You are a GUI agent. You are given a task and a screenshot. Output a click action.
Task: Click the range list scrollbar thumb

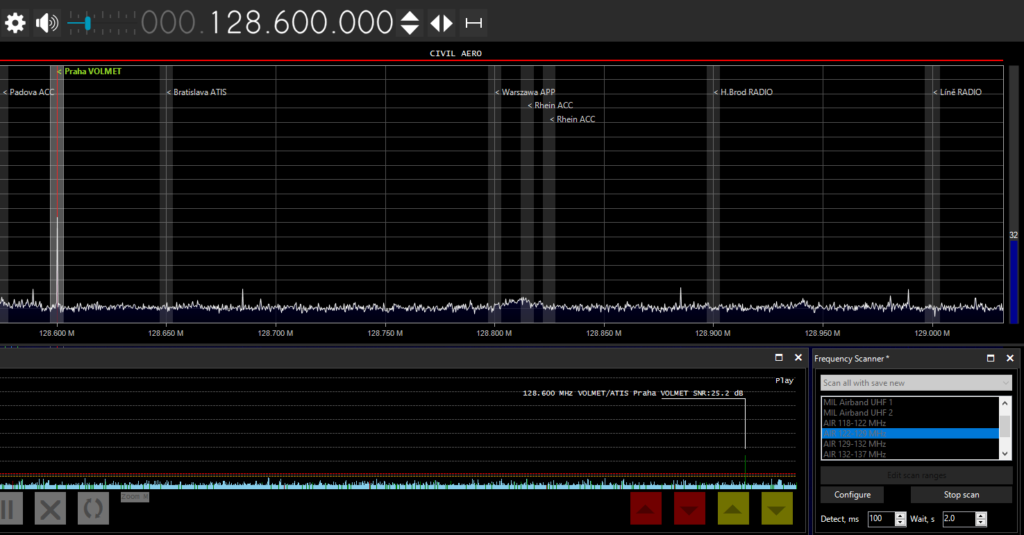pos(1005,426)
